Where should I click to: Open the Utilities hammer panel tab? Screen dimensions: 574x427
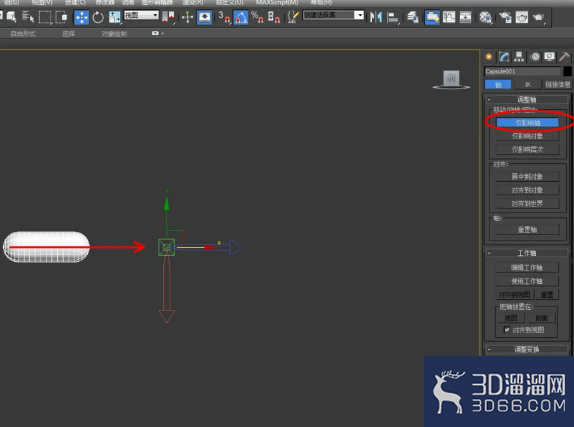pos(564,56)
